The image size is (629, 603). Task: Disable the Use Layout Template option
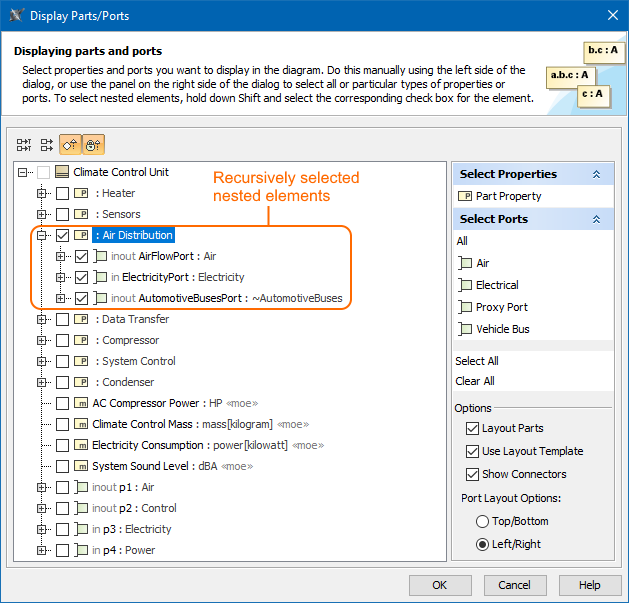(x=472, y=451)
